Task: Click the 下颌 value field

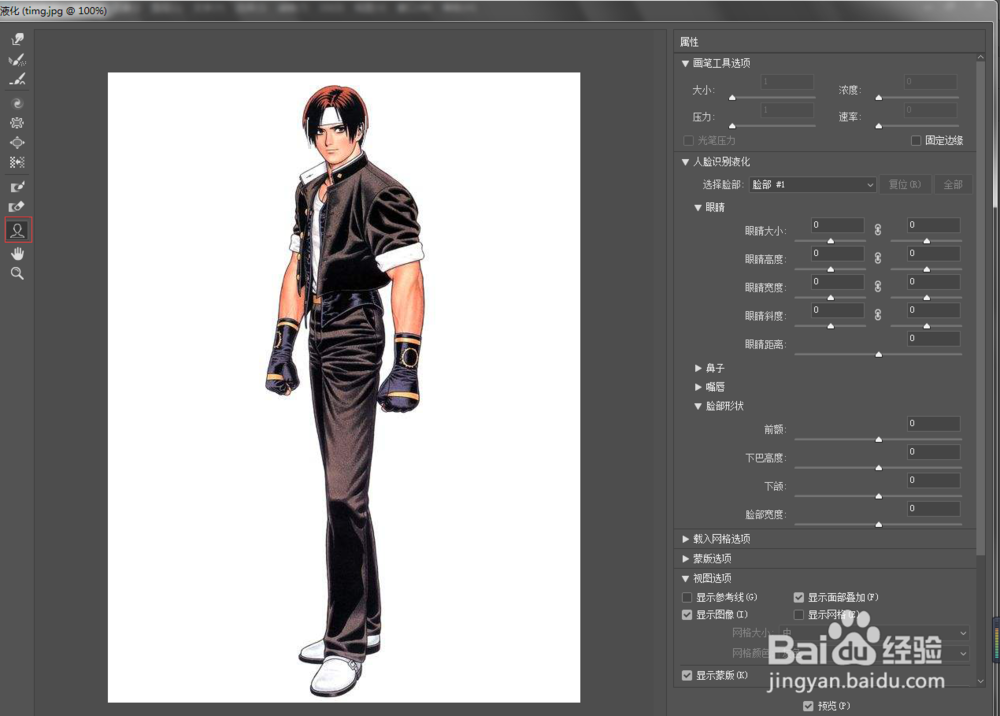Action: click(934, 480)
